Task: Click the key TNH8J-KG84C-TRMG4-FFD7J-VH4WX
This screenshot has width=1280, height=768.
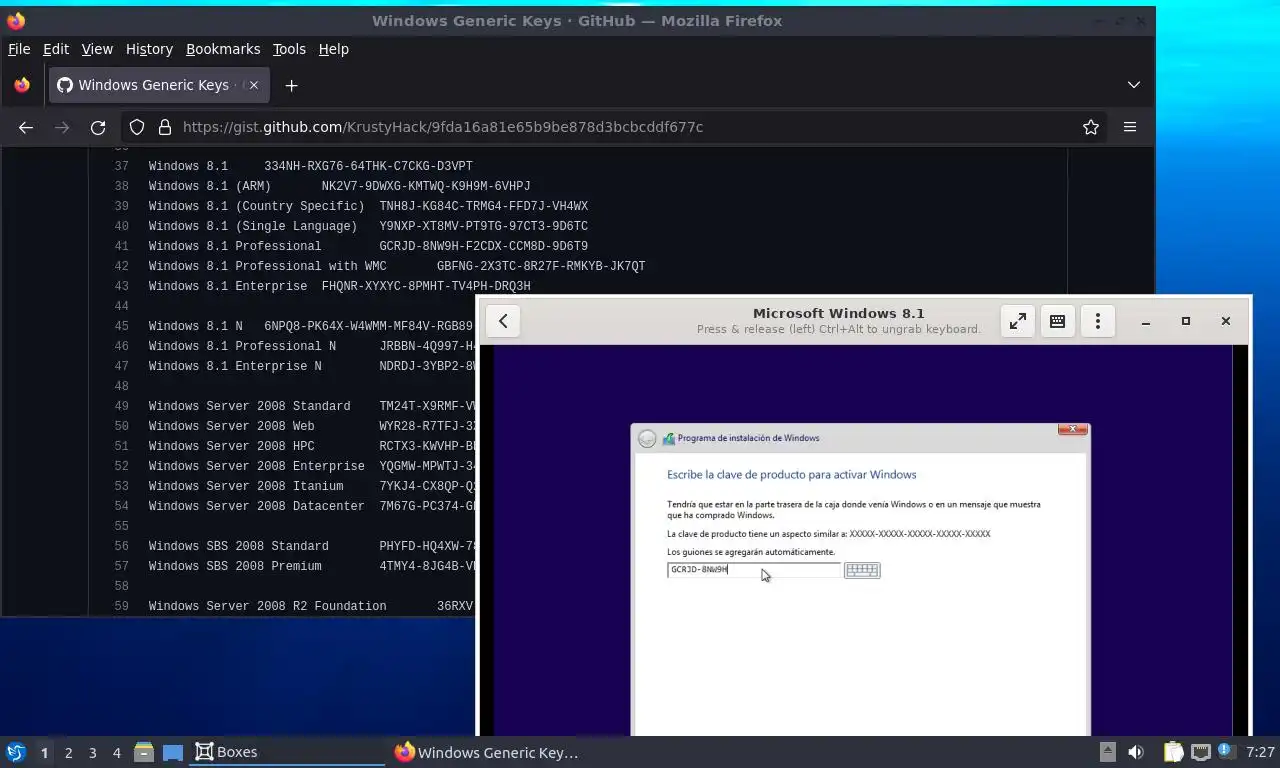Action: tap(484, 206)
